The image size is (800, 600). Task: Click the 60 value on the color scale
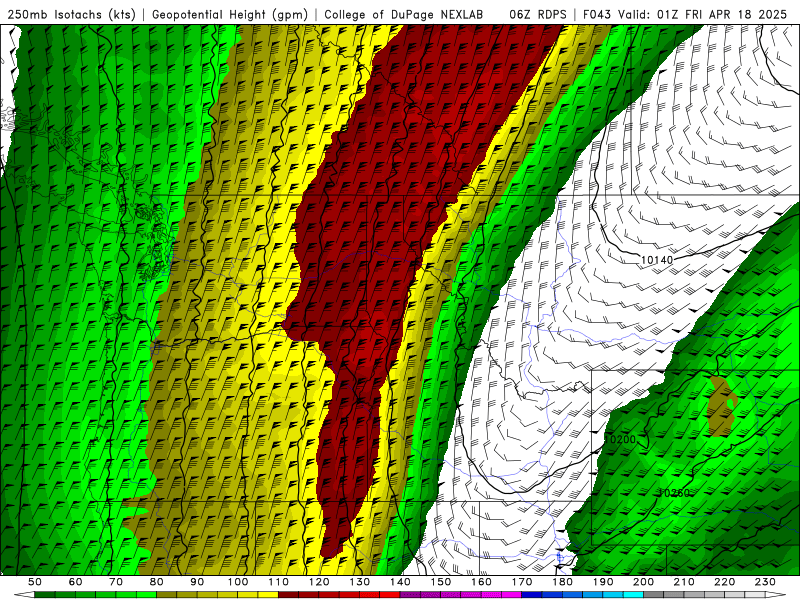[76, 582]
